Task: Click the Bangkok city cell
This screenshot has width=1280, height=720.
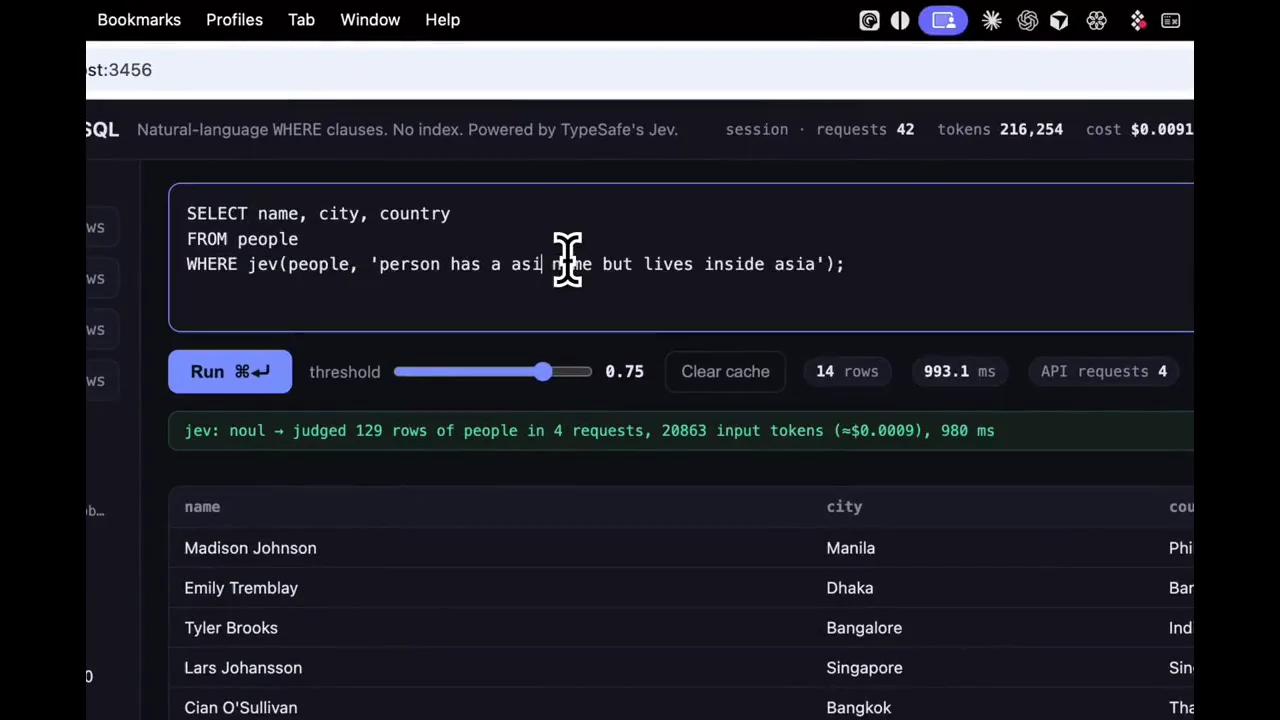Action: tap(858, 708)
